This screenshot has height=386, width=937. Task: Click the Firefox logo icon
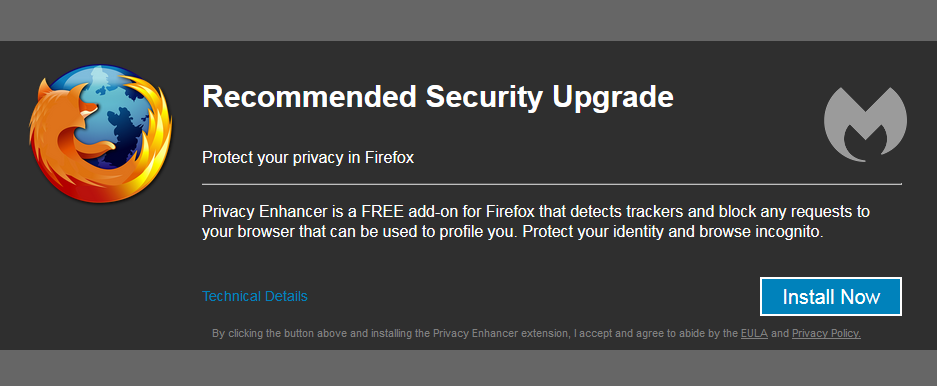pos(100,134)
